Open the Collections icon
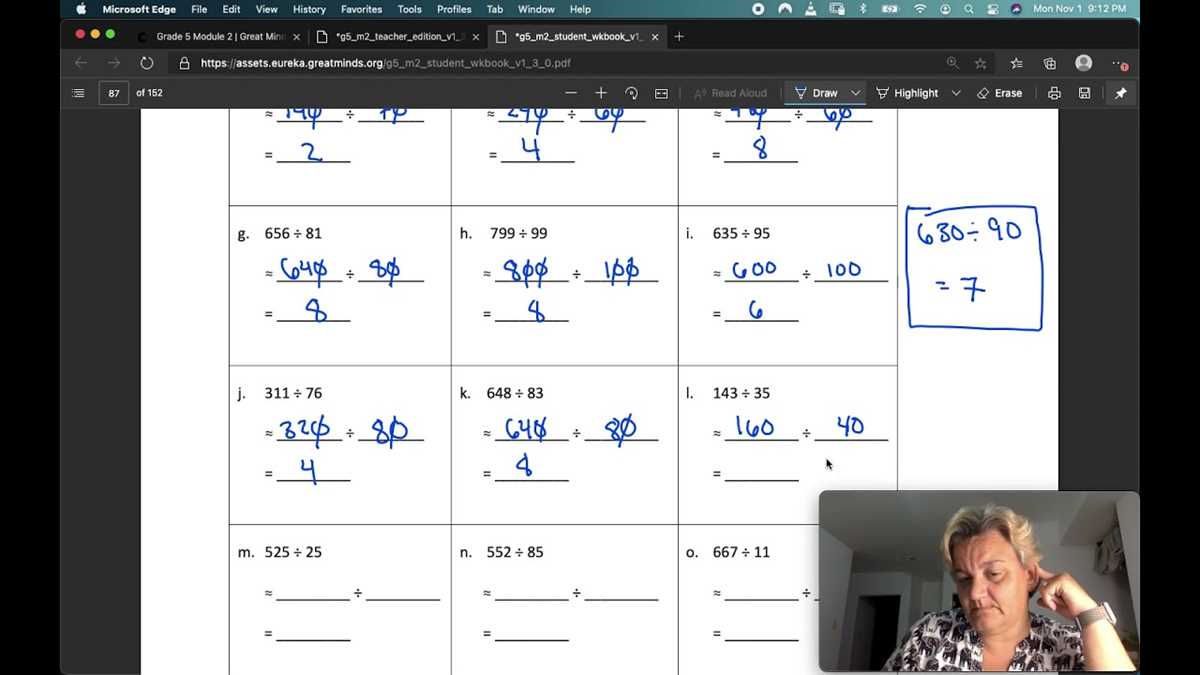Screen dimensions: 1200x675 [x=1049, y=63]
